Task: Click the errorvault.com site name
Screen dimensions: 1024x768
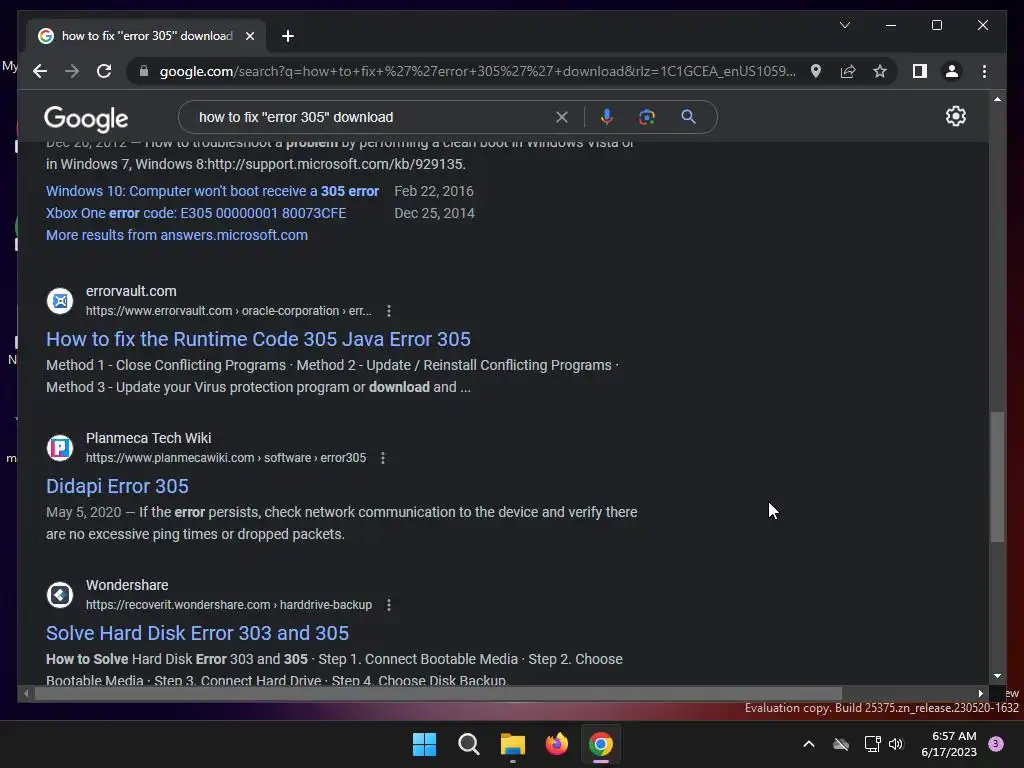Action: (131, 291)
